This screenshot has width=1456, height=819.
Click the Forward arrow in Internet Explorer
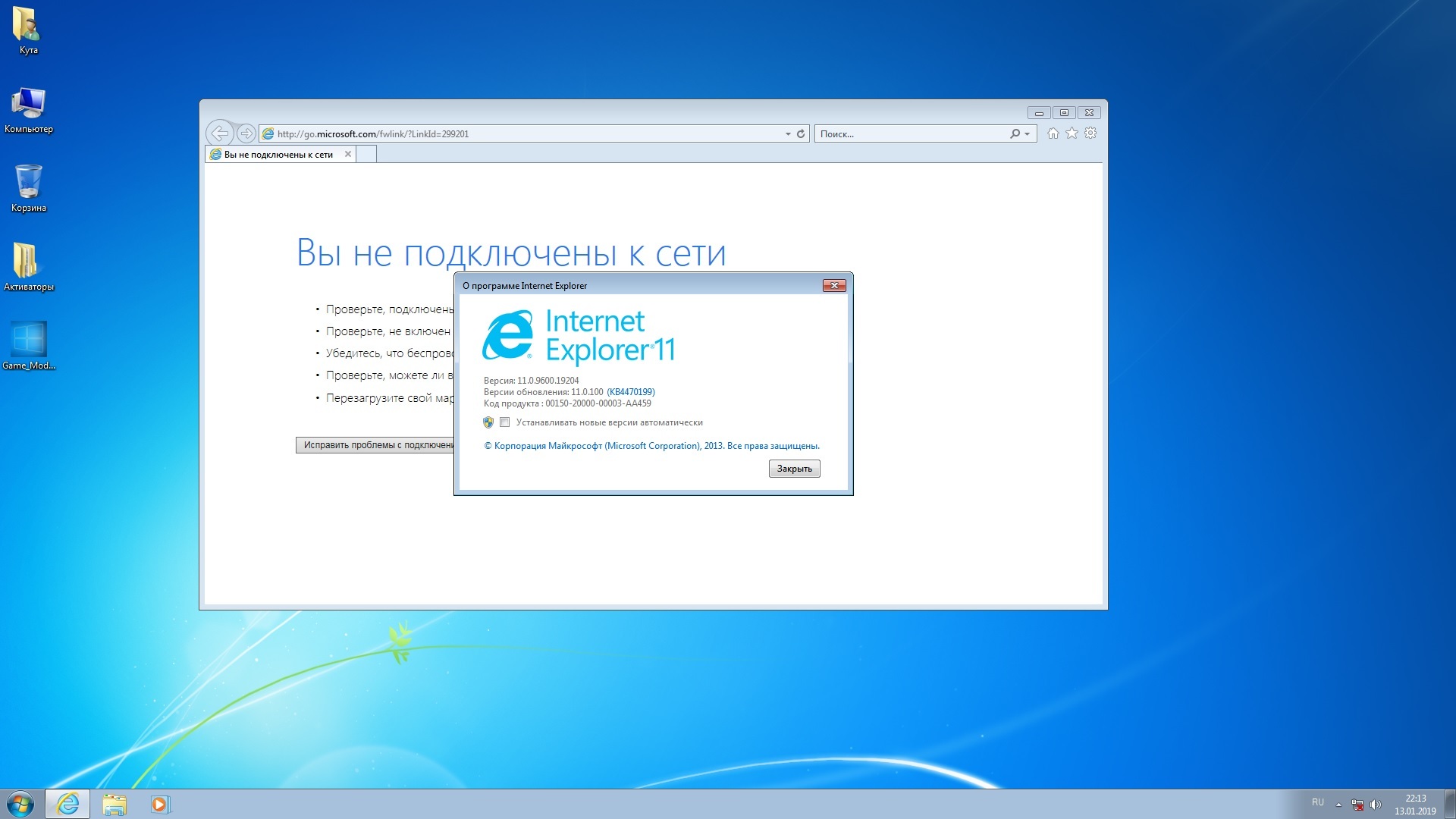click(x=246, y=133)
